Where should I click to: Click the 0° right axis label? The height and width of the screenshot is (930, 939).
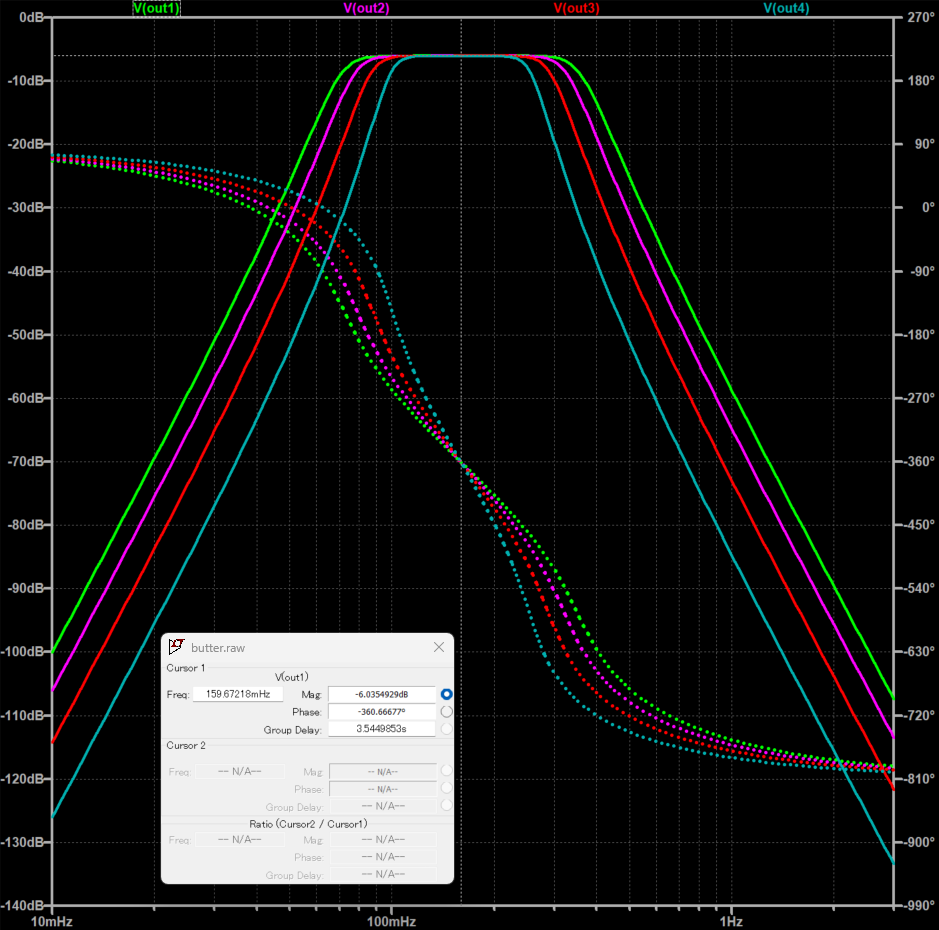tap(928, 207)
